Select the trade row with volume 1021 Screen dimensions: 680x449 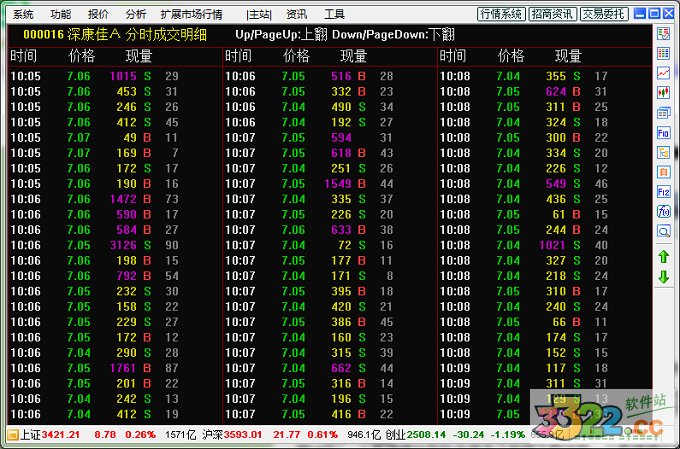coord(545,245)
